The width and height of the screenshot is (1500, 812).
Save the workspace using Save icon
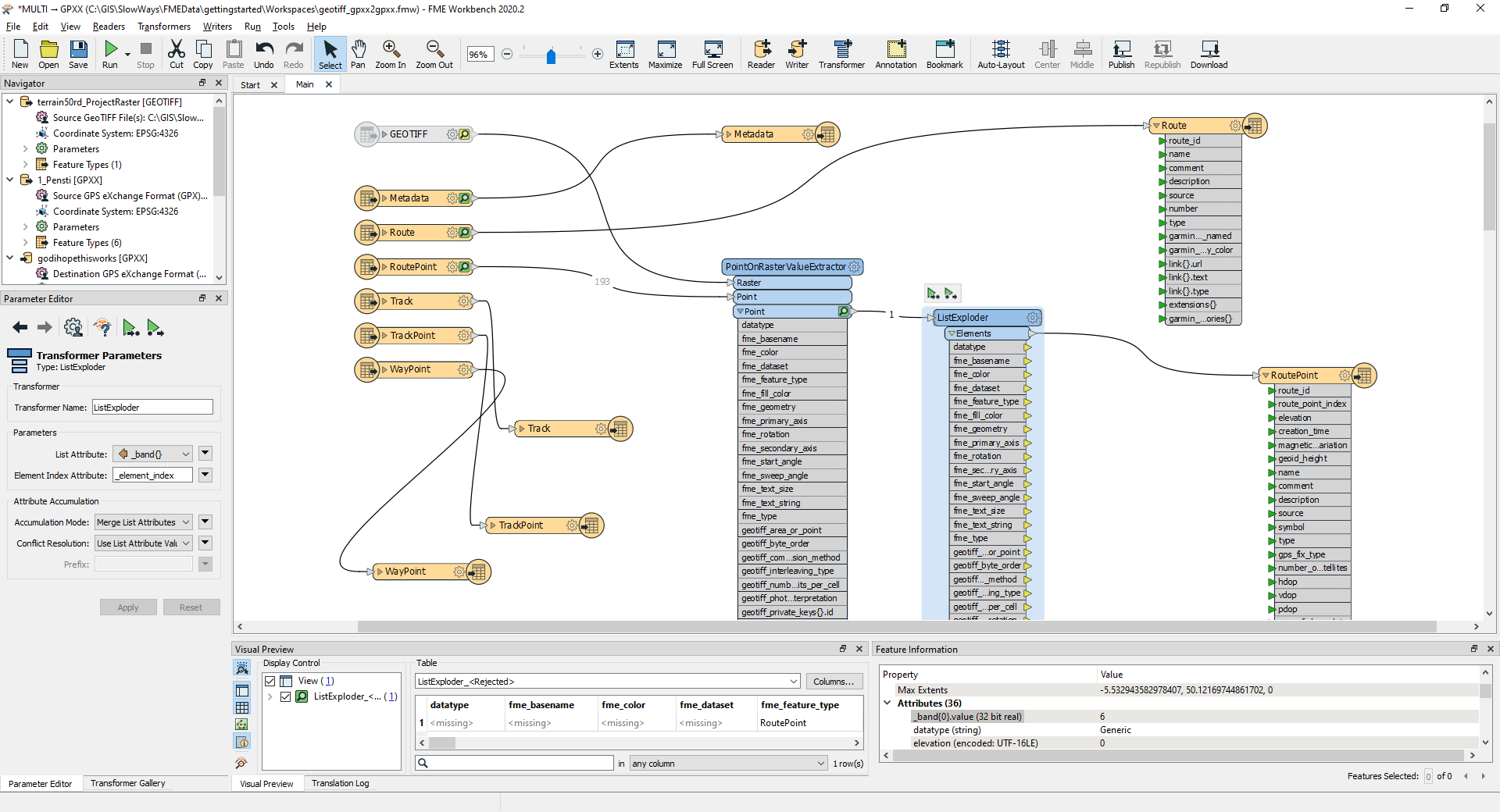78,54
